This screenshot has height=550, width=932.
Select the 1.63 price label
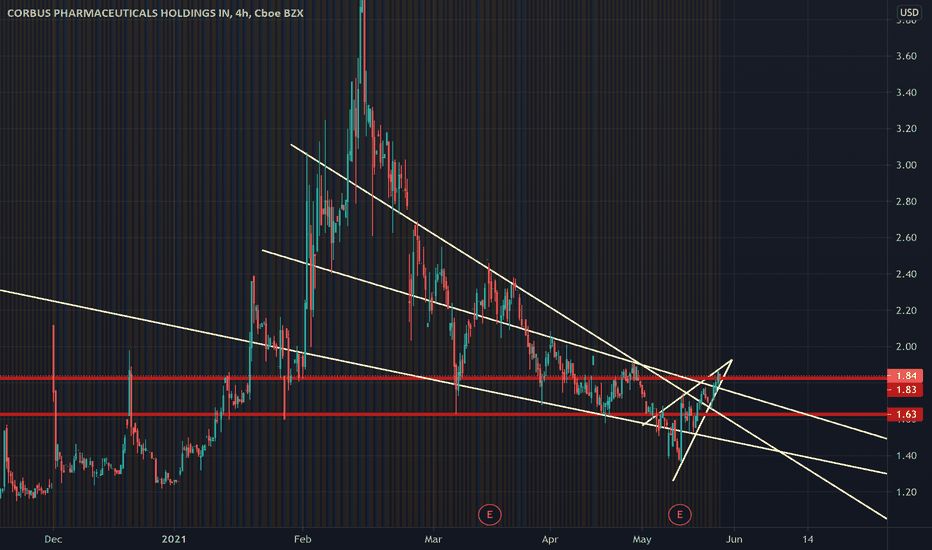click(905, 414)
